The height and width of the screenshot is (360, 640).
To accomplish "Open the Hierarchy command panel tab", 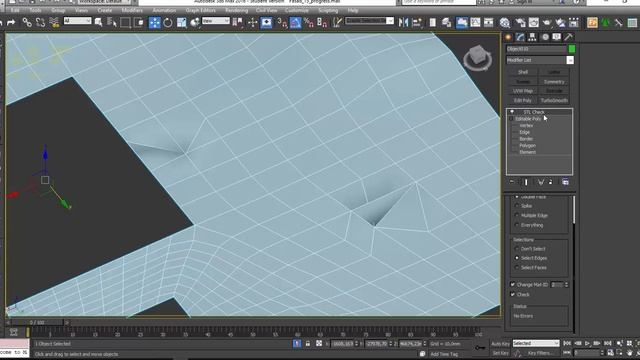I will click(x=532, y=37).
